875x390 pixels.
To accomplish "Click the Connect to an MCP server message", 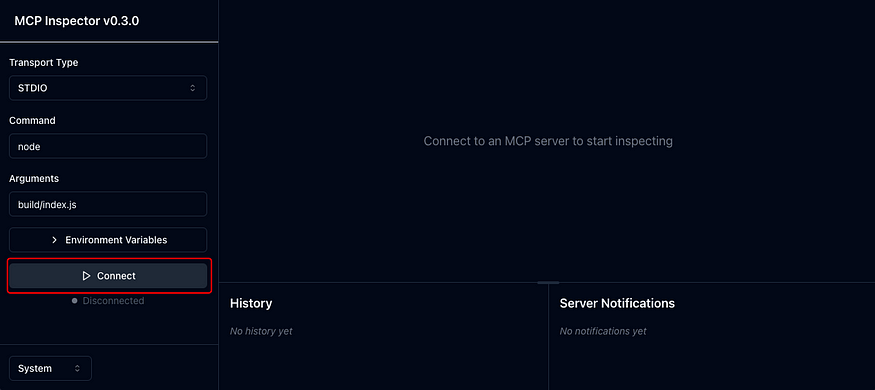I will (x=548, y=141).
